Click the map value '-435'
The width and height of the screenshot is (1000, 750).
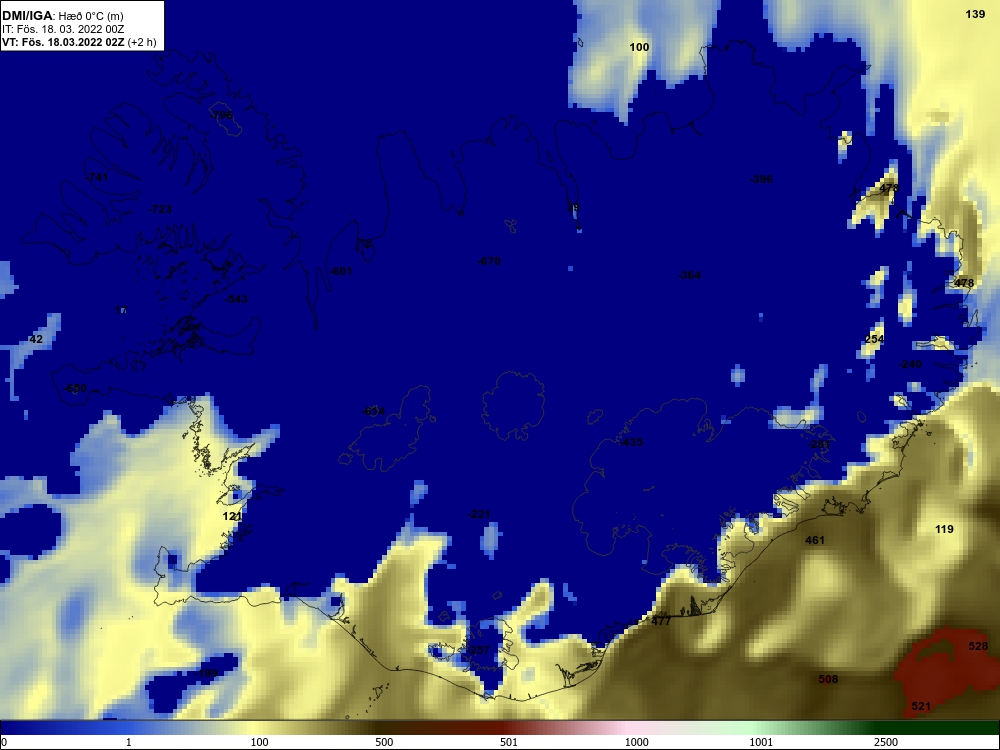click(x=631, y=443)
